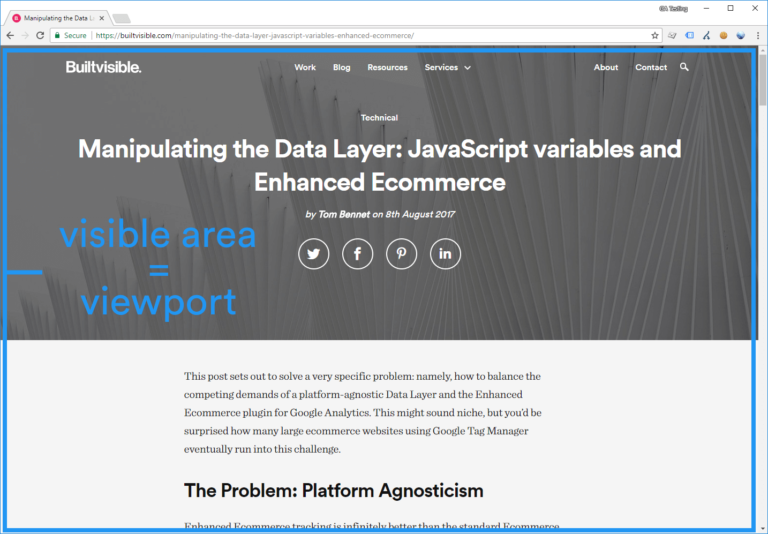Open the Resources navigation item
The image size is (768, 534).
387,68
